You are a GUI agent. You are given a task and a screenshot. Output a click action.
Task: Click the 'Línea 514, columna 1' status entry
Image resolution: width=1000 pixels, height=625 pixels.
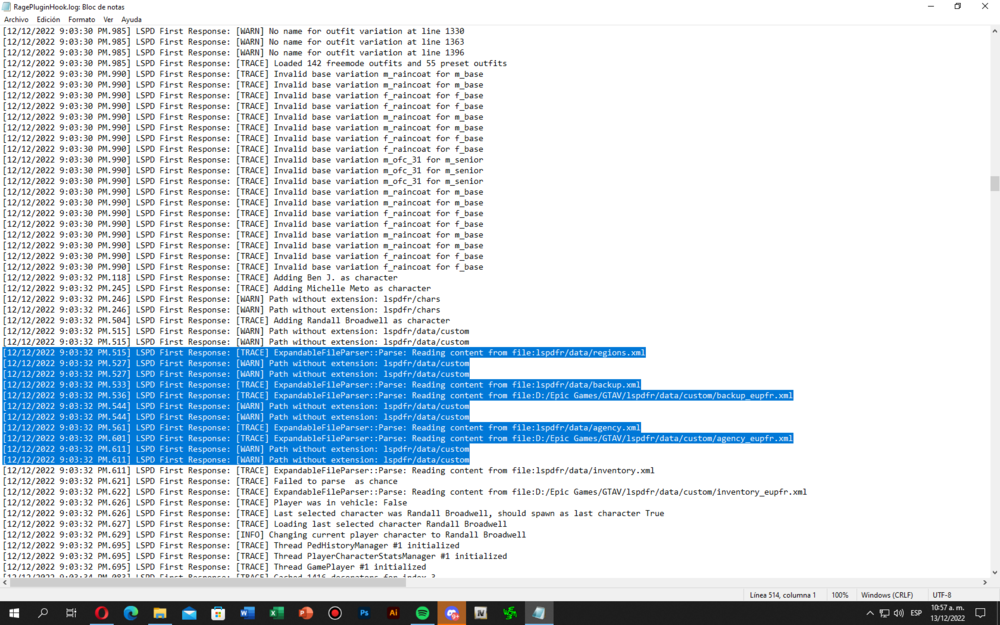783,595
